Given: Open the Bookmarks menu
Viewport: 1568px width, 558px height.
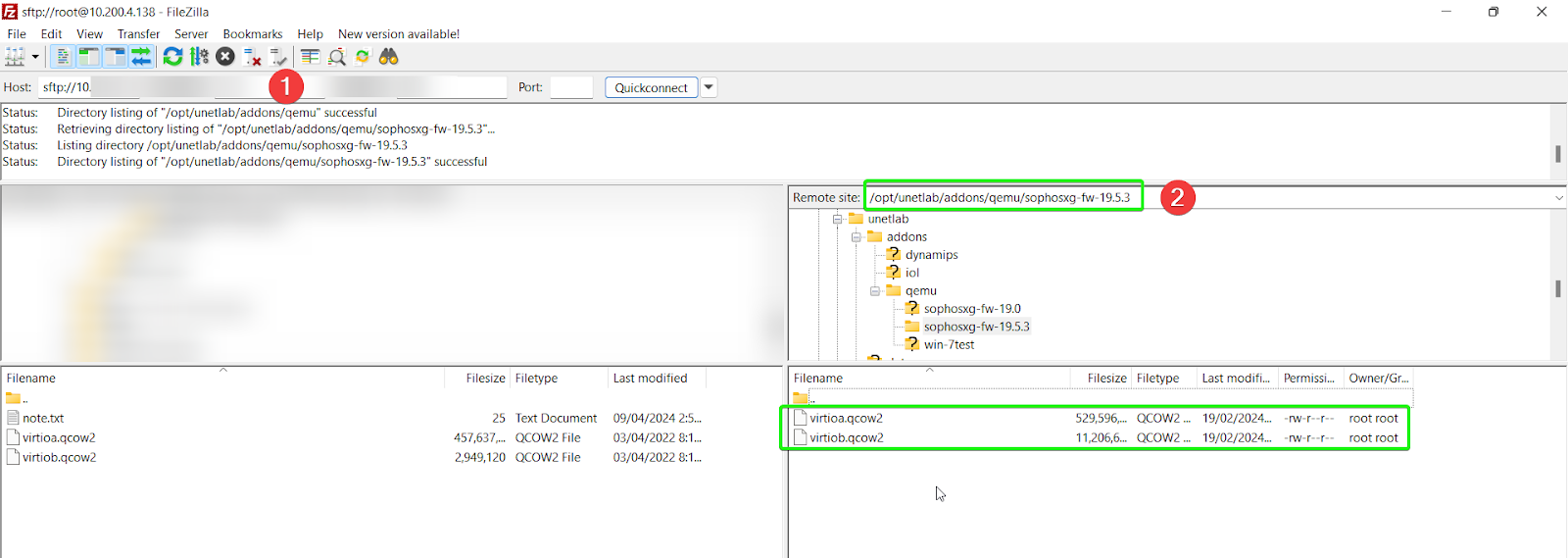Looking at the screenshot, I should [253, 33].
